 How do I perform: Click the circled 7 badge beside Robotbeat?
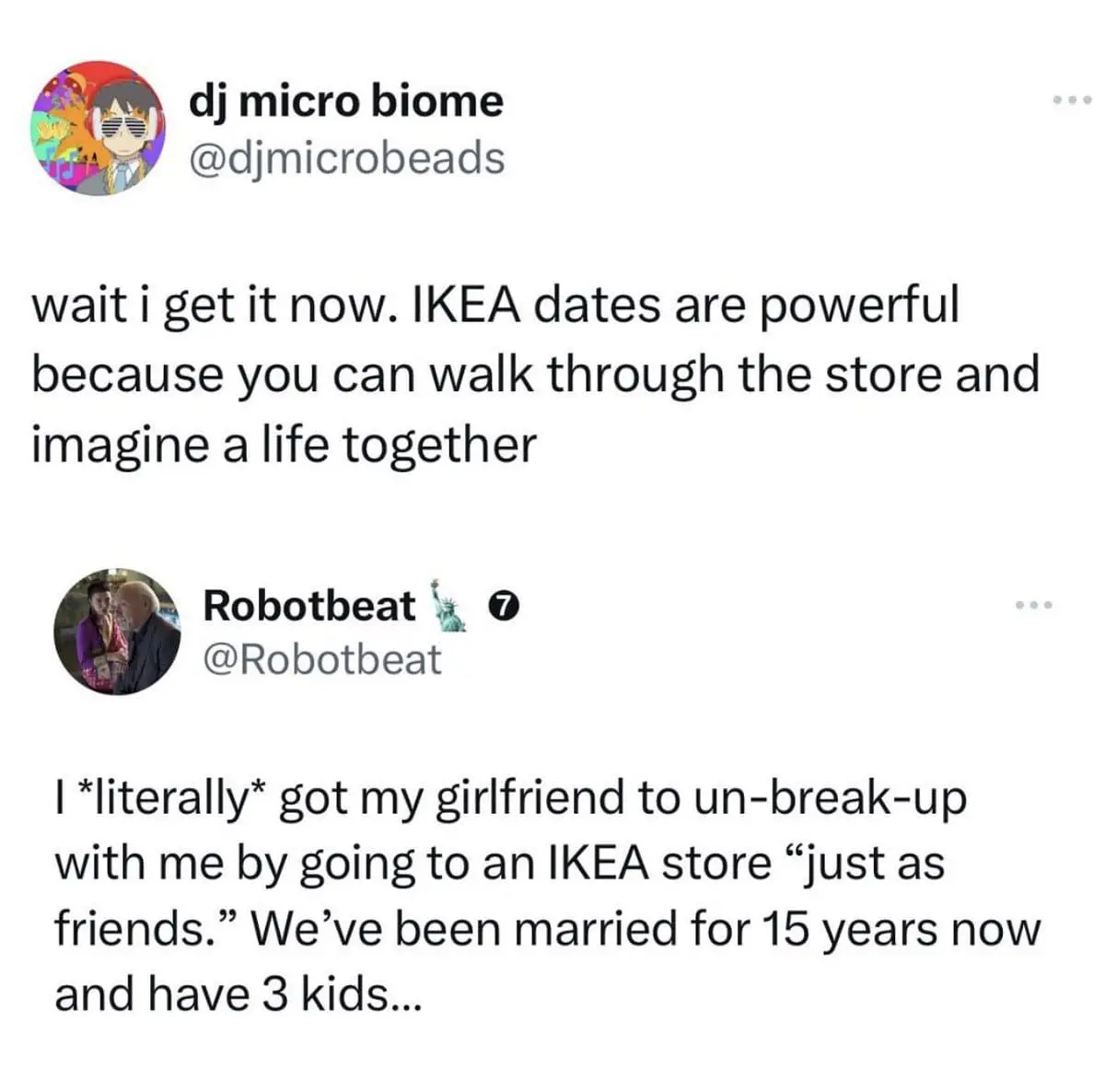tap(503, 605)
